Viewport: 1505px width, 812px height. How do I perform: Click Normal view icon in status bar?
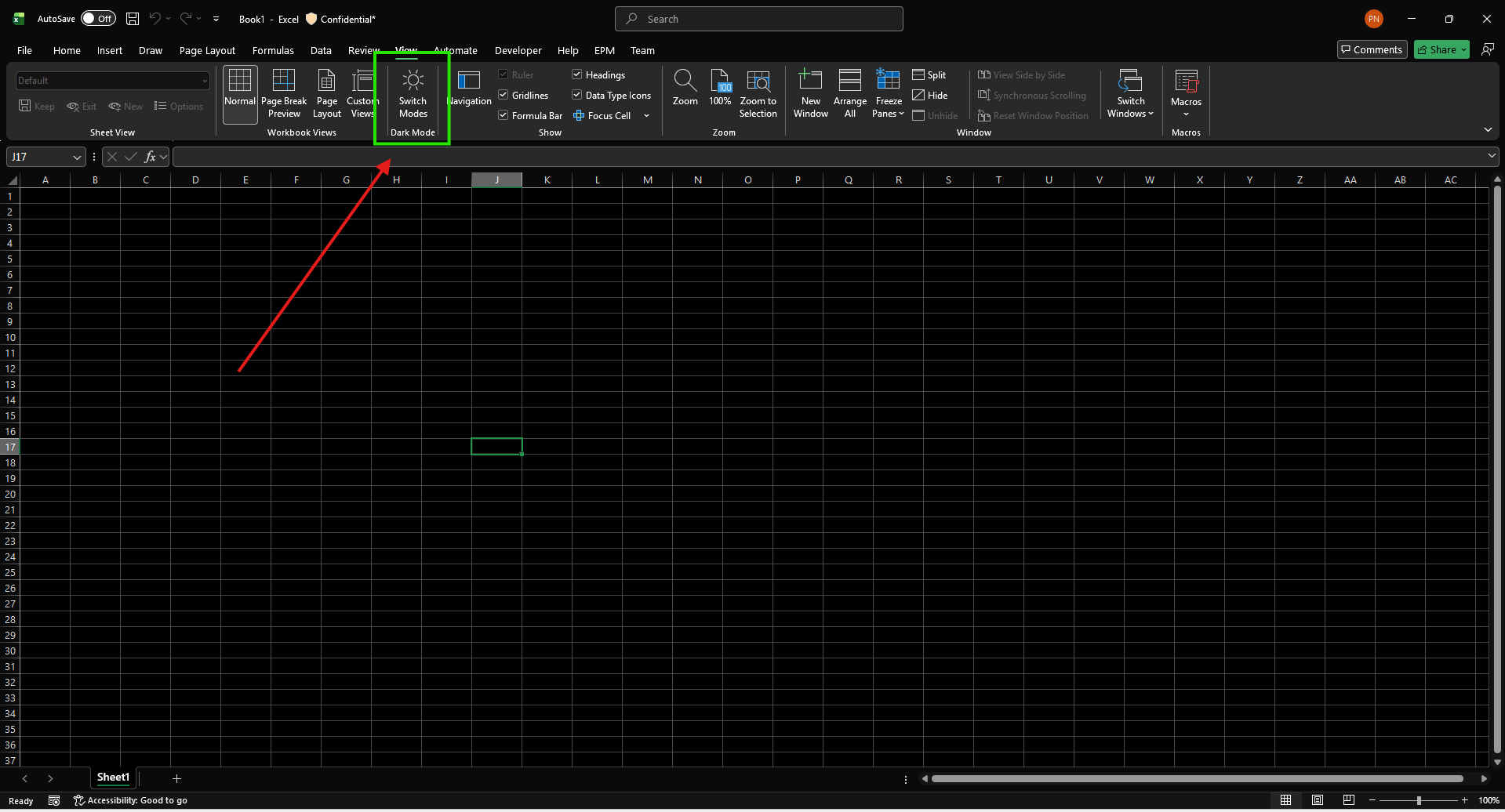[1286, 800]
